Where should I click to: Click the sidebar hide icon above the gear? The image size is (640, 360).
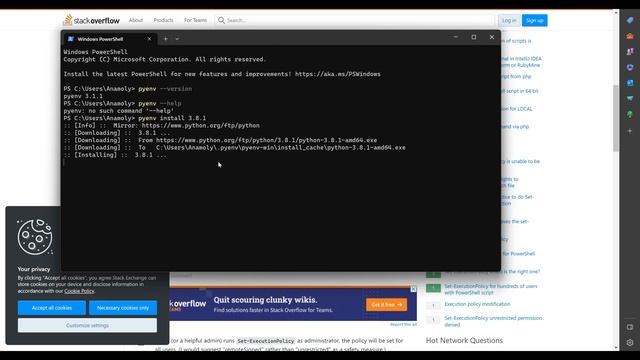[630, 327]
